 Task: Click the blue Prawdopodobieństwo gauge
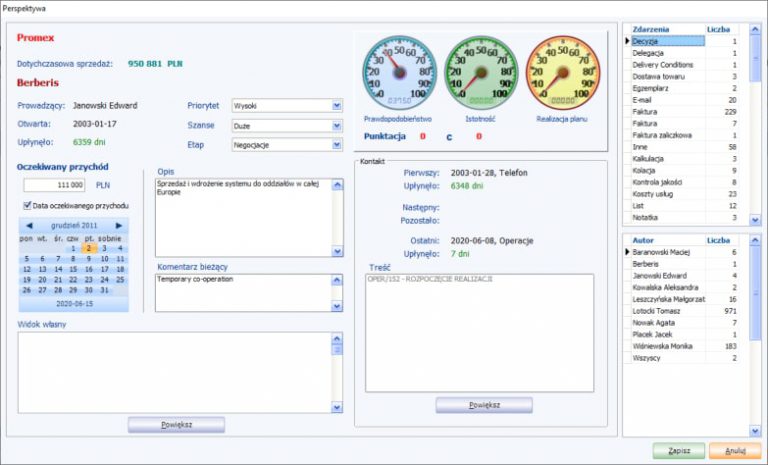tap(398, 74)
